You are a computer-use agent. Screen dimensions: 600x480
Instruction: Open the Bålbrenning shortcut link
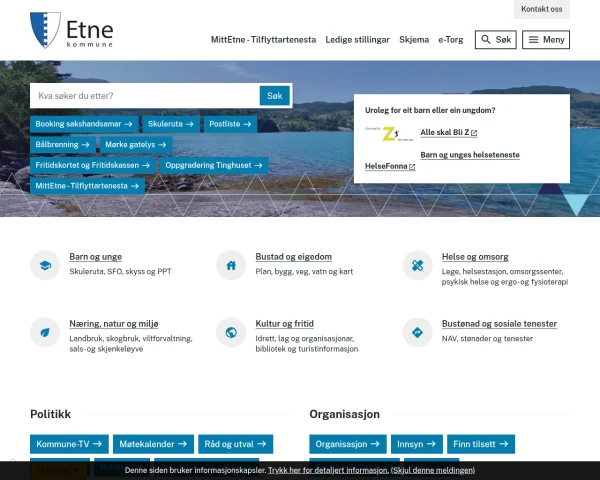[x=62, y=145]
